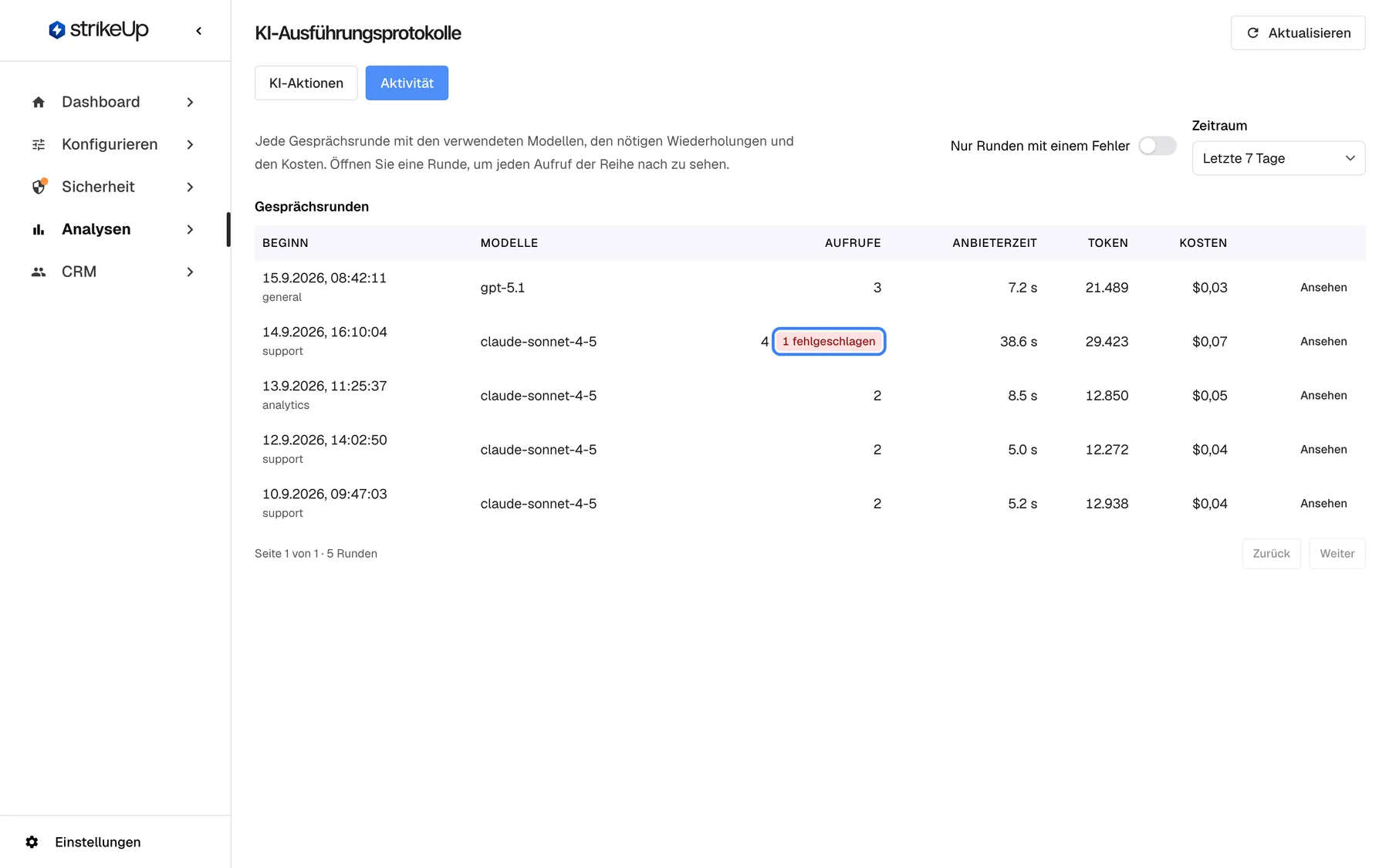Click the Konfigurieren sliders icon

click(x=39, y=144)
